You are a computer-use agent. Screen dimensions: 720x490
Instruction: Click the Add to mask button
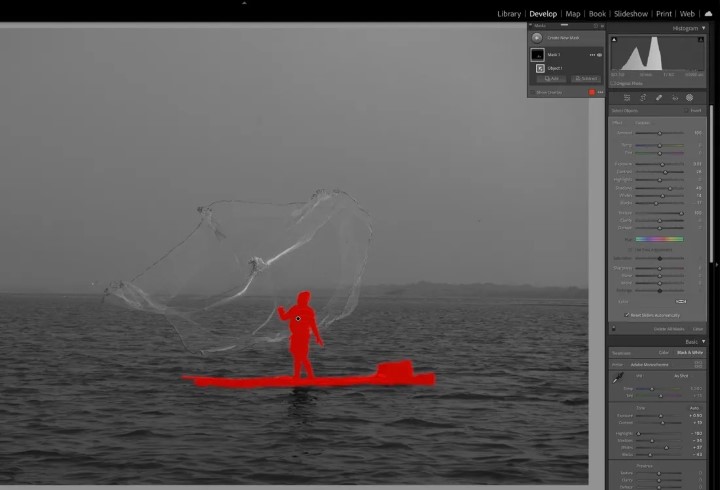coord(551,79)
